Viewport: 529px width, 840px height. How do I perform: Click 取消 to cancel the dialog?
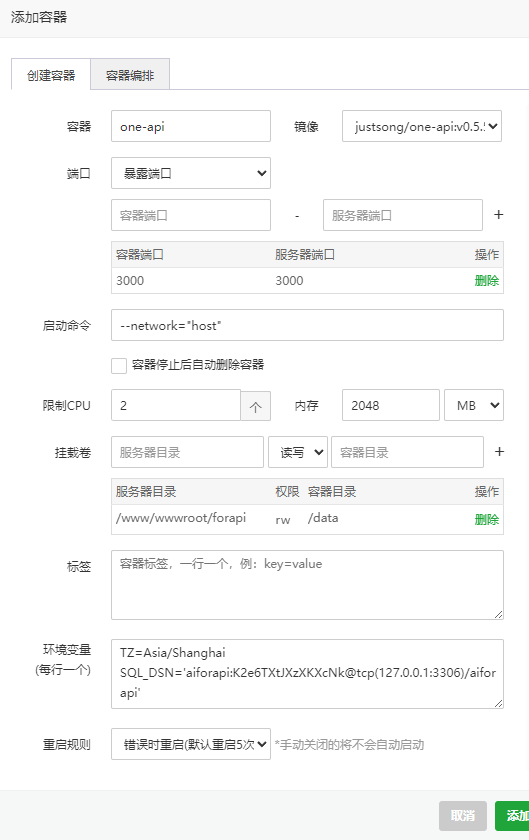click(463, 816)
